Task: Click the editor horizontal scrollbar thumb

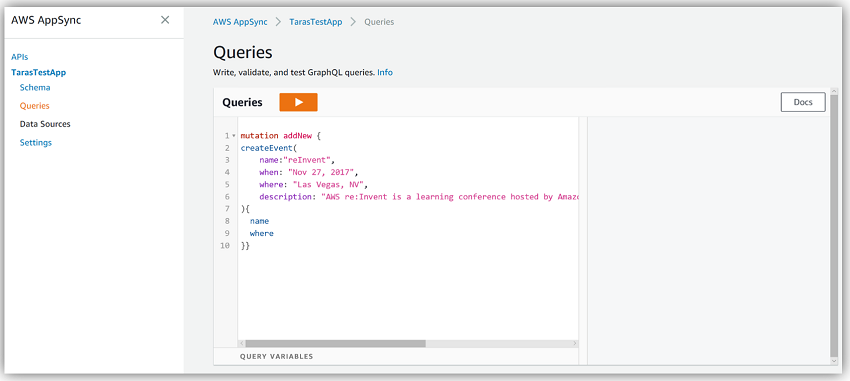Action: (x=336, y=344)
